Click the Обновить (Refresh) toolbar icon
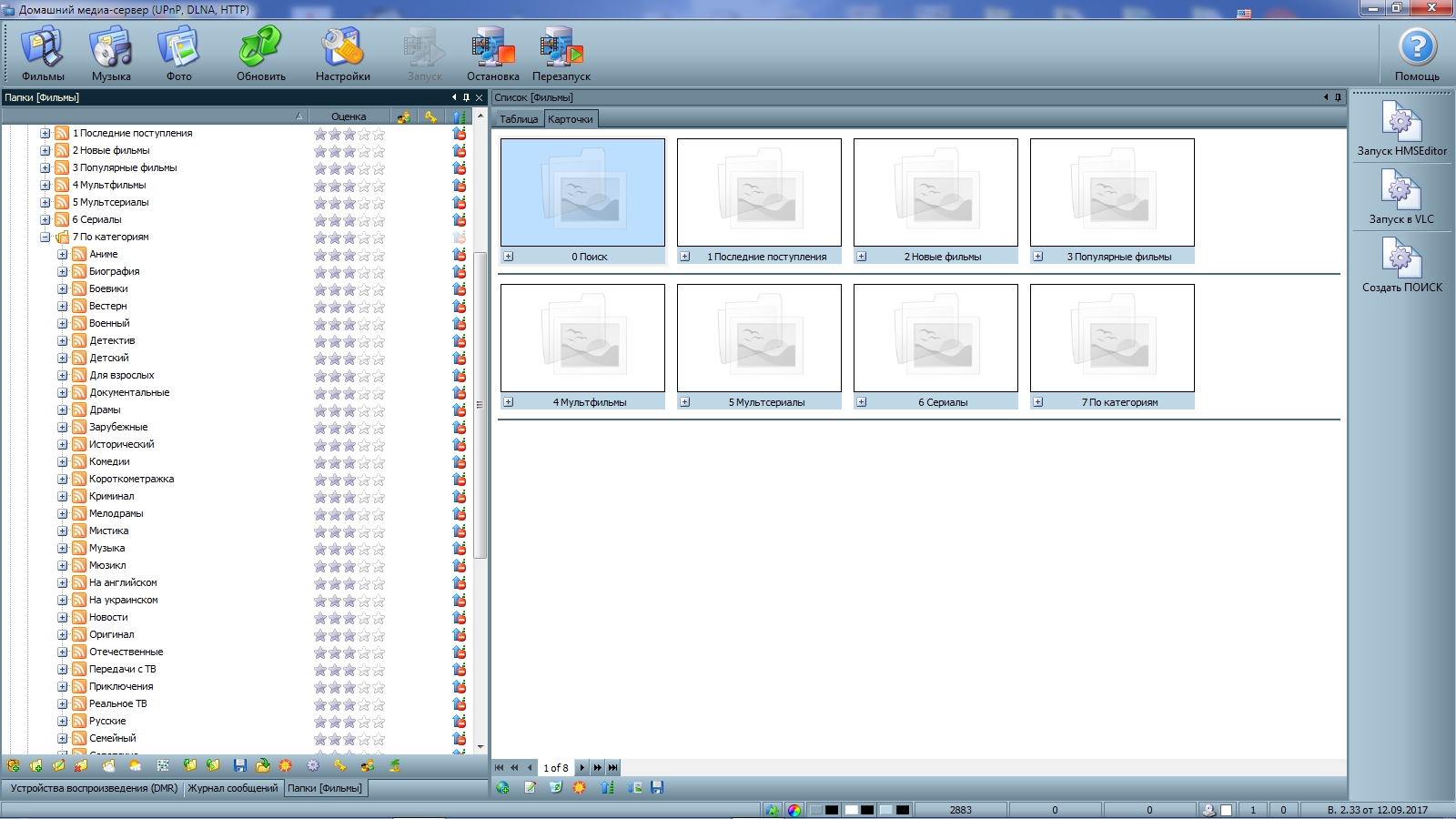 click(x=261, y=54)
